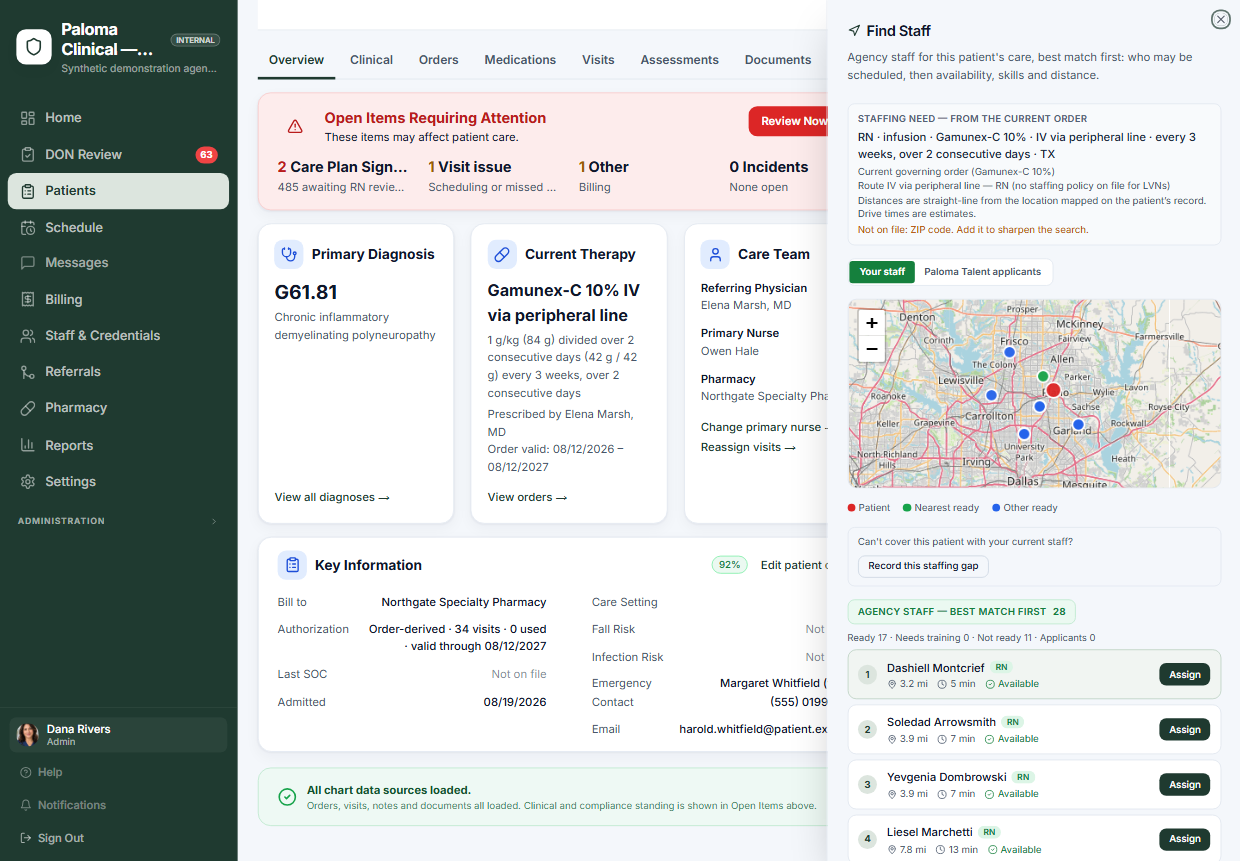The width and height of the screenshot is (1240, 861).
Task: Click the Referrals branch icon
Action: 28,372
